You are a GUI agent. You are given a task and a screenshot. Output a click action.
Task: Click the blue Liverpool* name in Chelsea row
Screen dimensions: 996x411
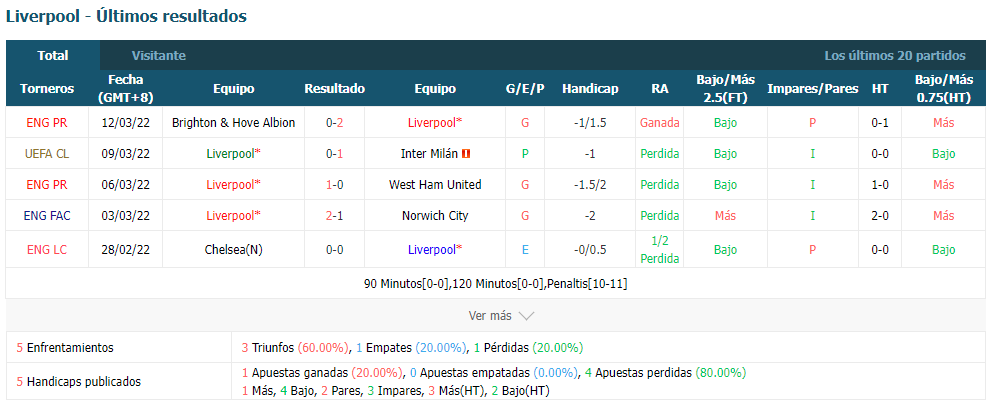(435, 250)
